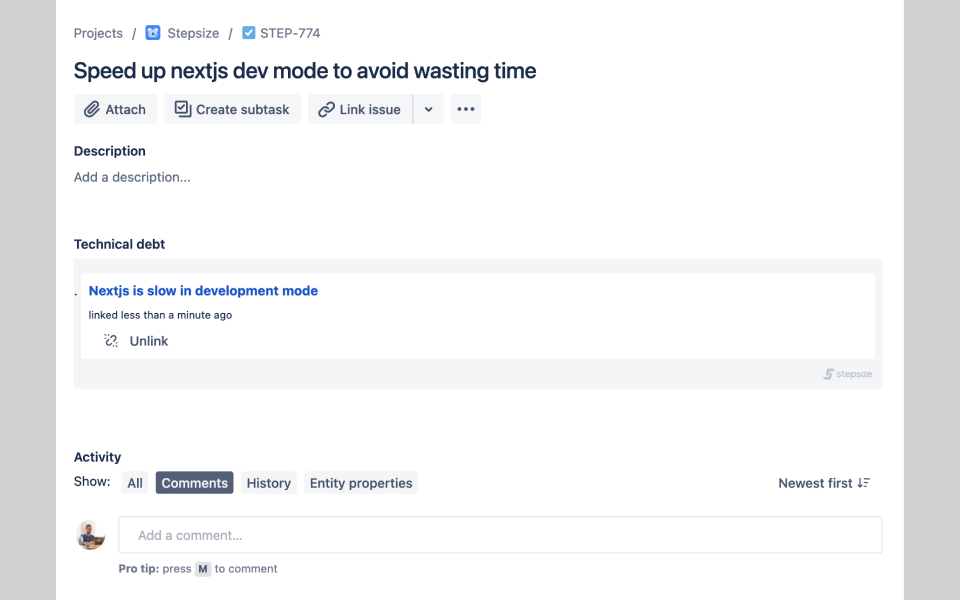960x600 pixels.
Task: Open the Entity properties tab
Action: [361, 483]
